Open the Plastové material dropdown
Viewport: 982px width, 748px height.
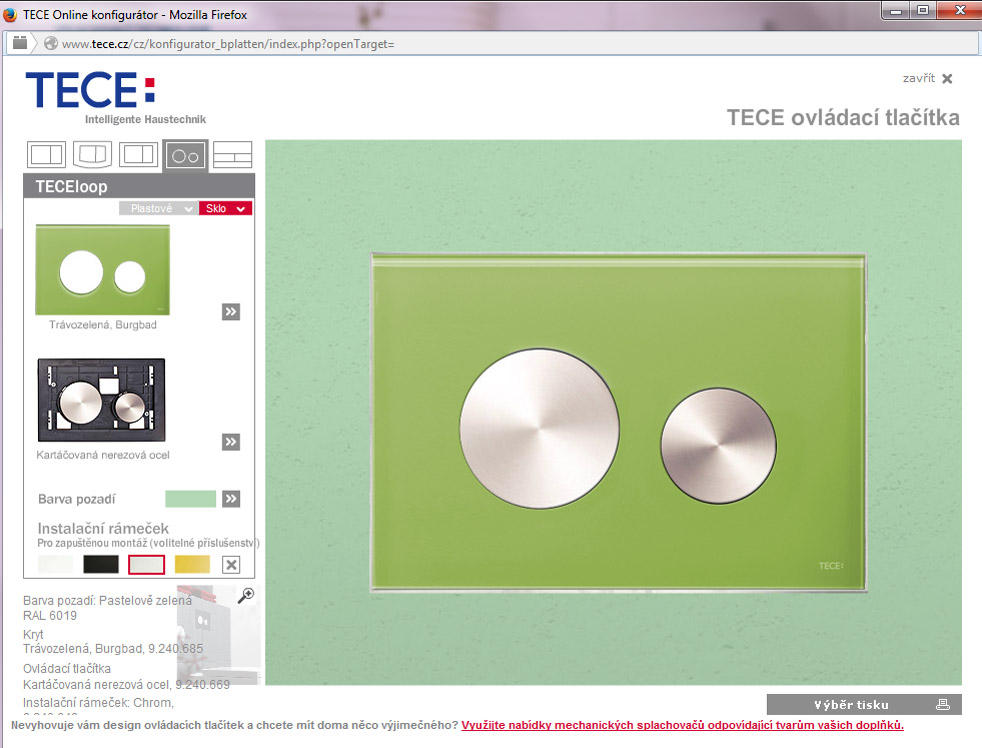pyautogui.click(x=157, y=208)
